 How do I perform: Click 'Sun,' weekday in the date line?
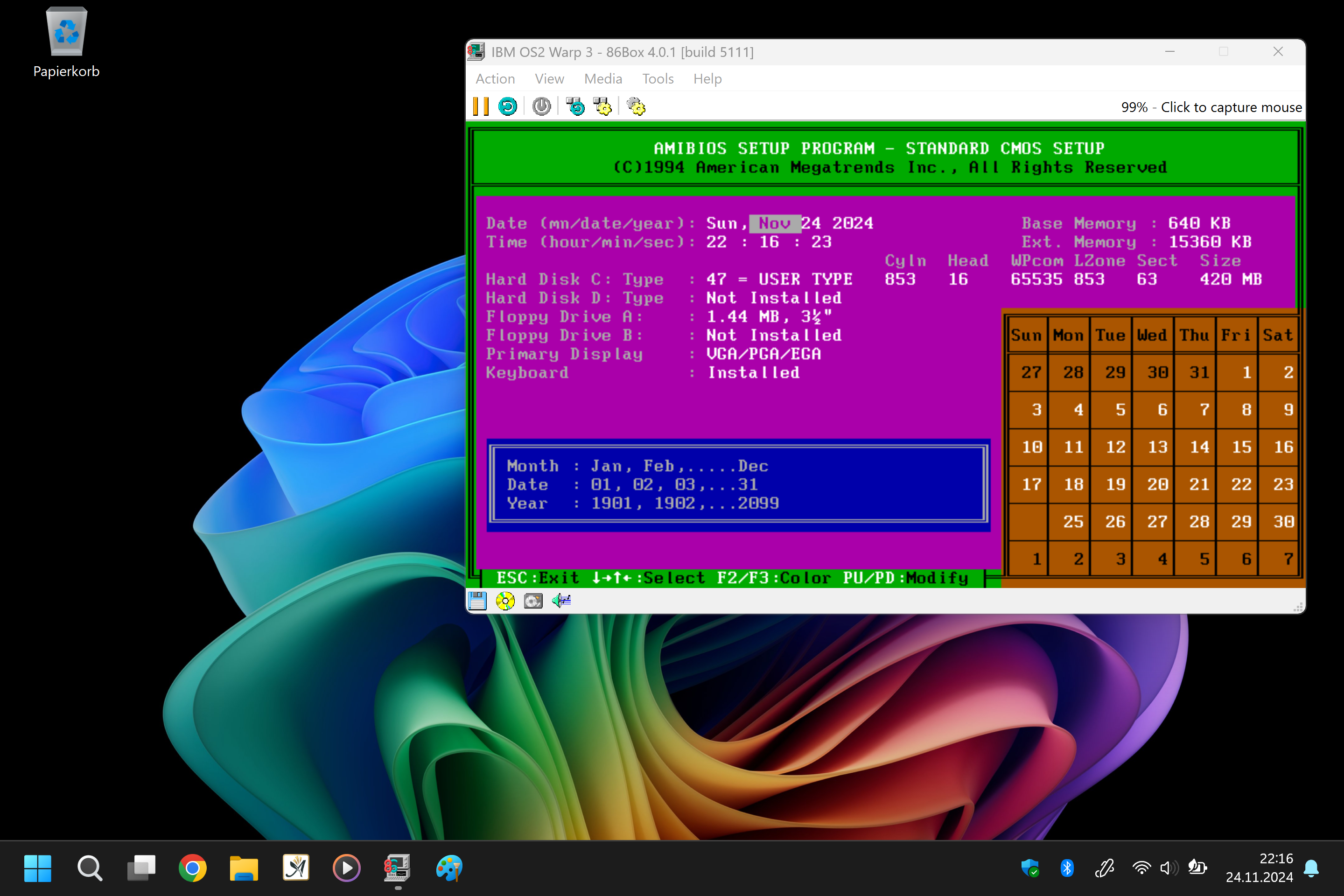pos(728,224)
